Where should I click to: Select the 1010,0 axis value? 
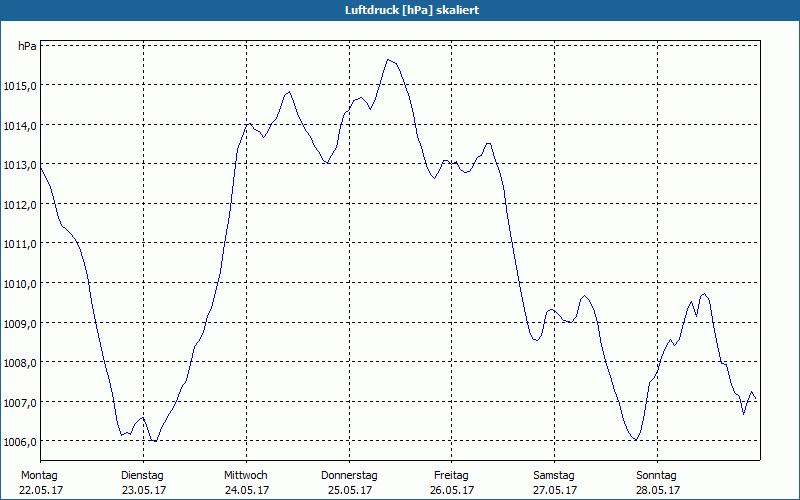point(20,284)
